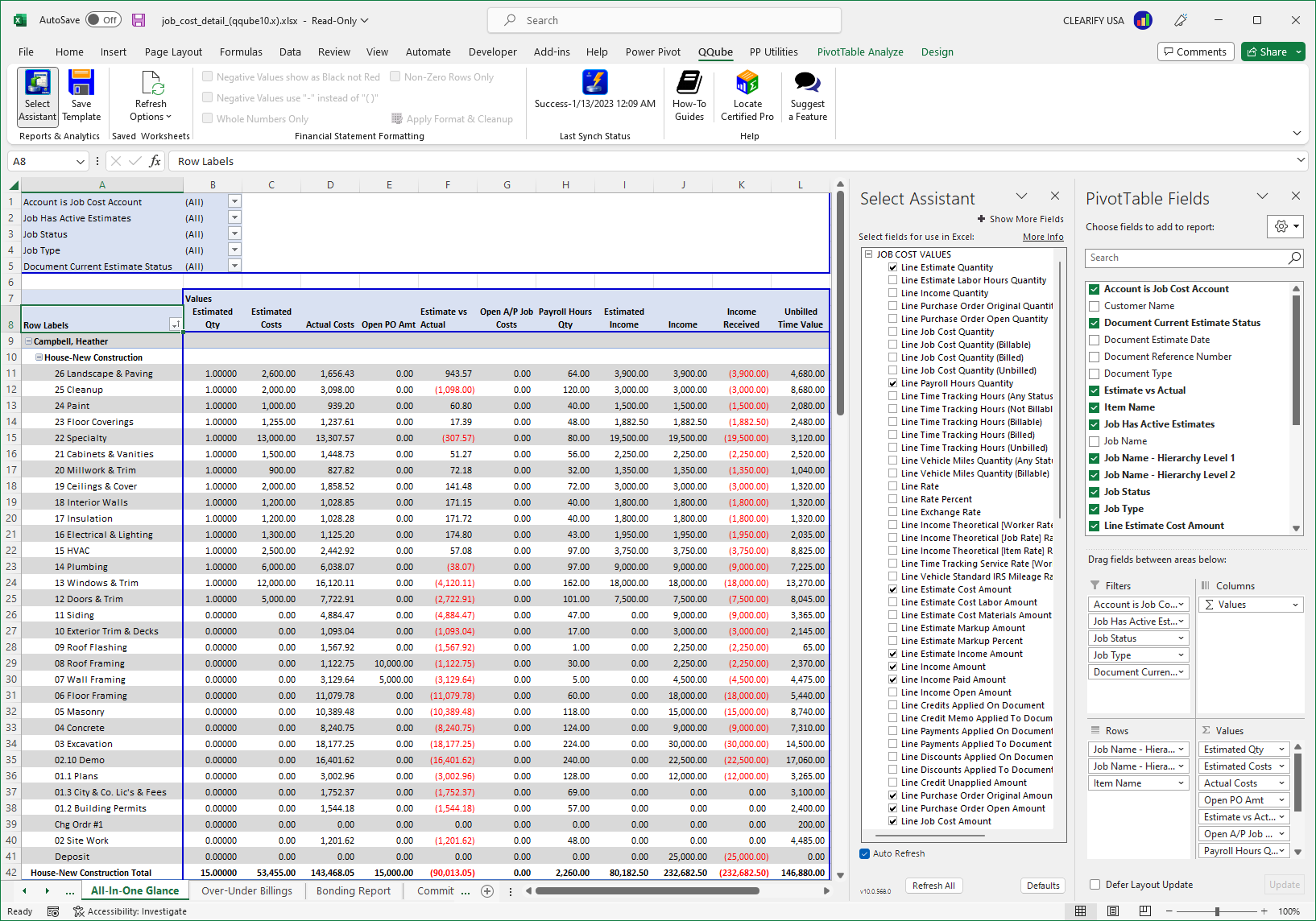Click the PivotTable Fields search box
Image resolution: width=1316 pixels, height=921 pixels.
[1184, 258]
